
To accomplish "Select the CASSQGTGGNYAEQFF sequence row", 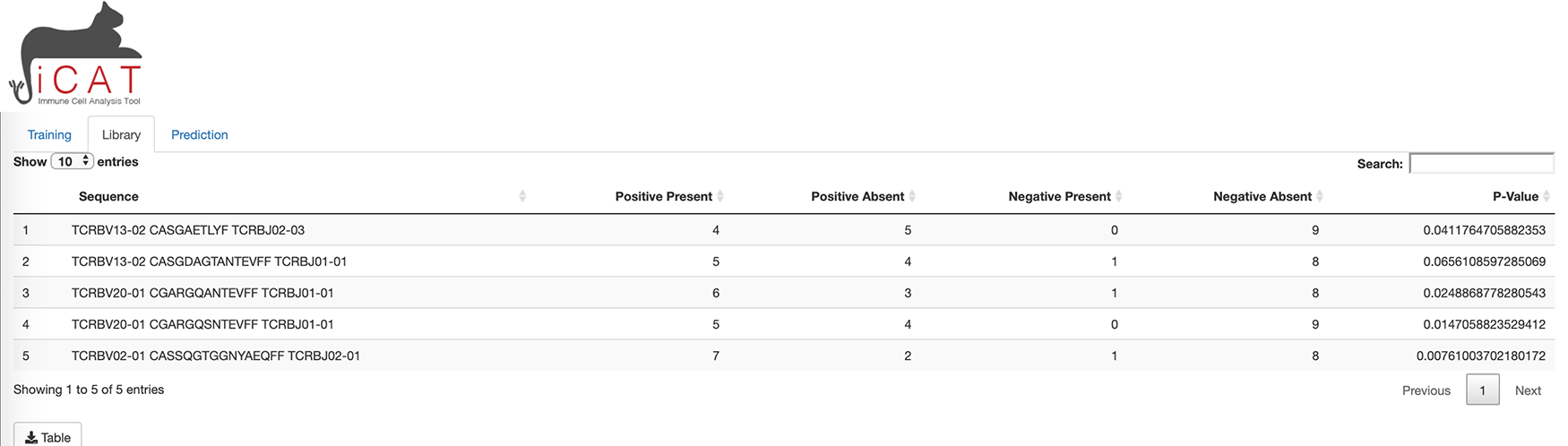I will click(x=216, y=356).
